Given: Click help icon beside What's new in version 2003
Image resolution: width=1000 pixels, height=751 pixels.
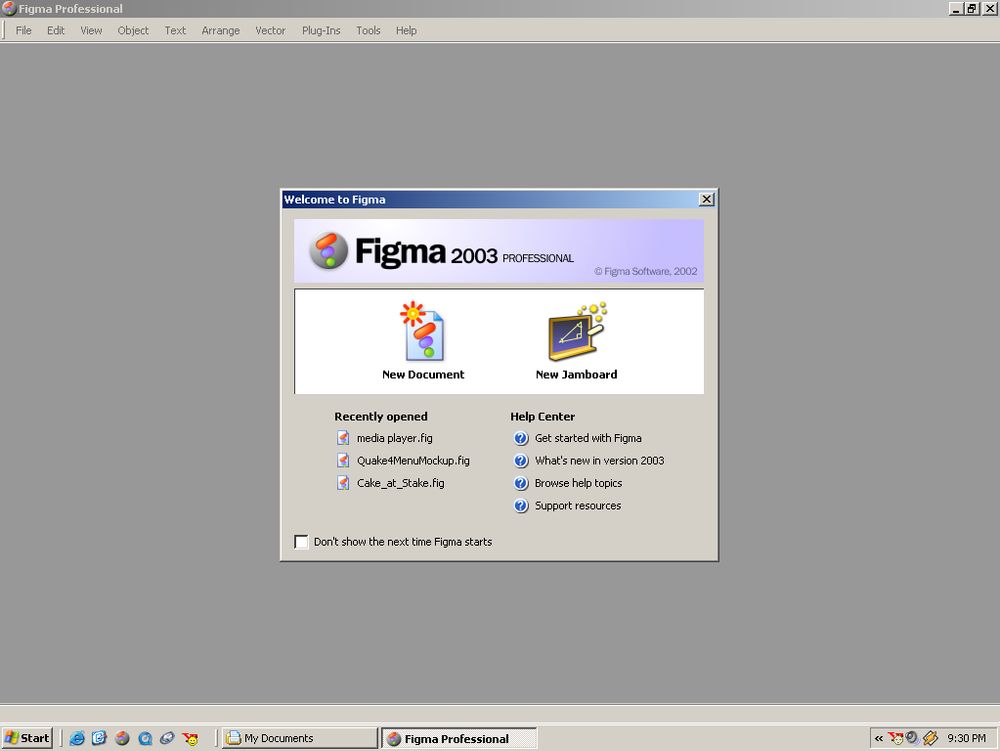Looking at the screenshot, I should pos(521,460).
